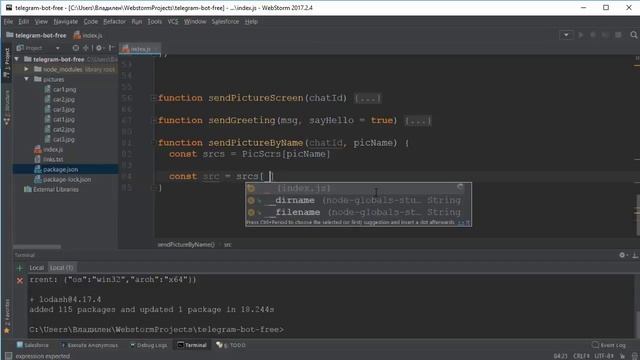Unfold the sendGreeting function gutter marker
Screen dimensions: 640x360
154,120
